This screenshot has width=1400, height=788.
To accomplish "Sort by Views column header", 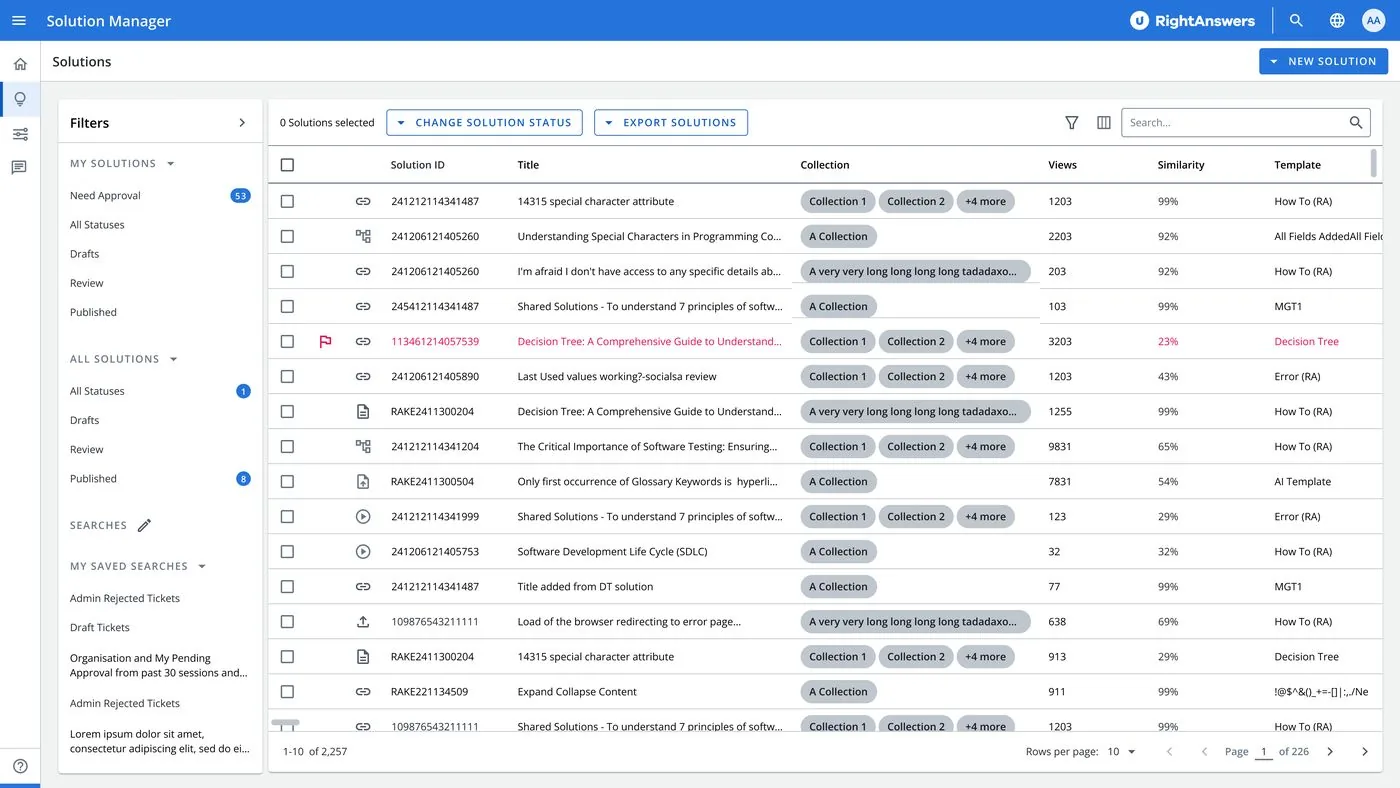I will point(1062,165).
